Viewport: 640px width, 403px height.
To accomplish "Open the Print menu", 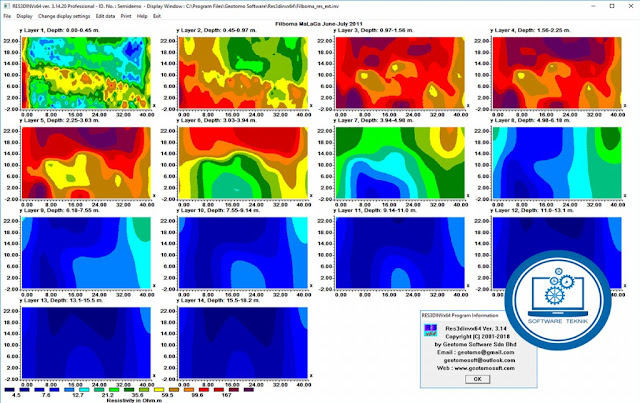I will pyautogui.click(x=126, y=16).
